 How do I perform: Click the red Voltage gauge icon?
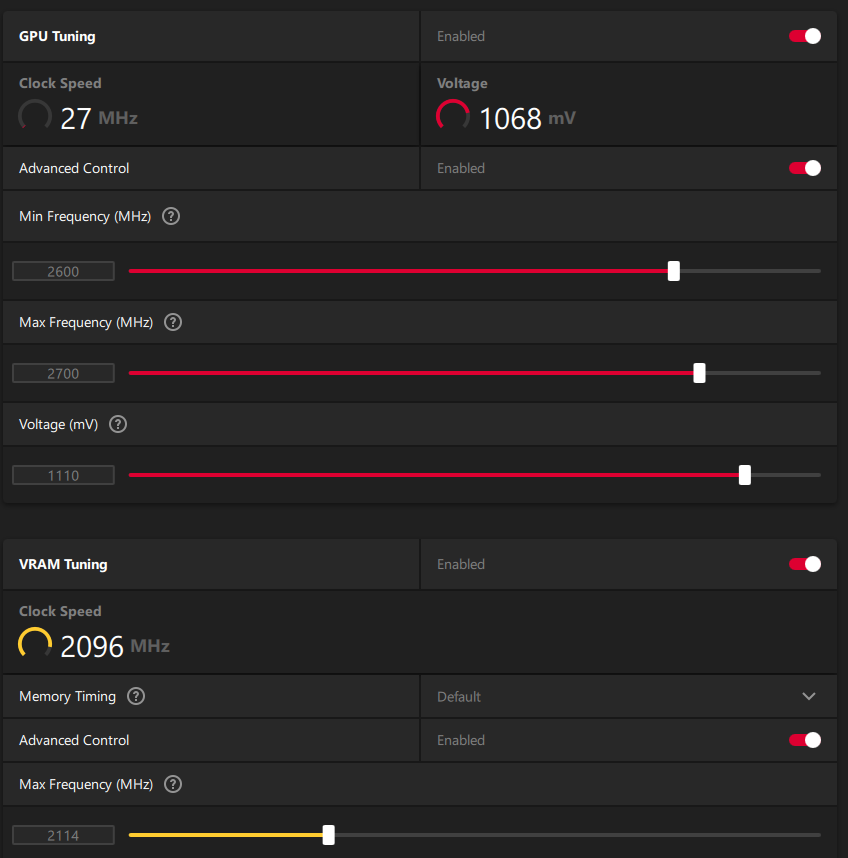tap(452, 115)
